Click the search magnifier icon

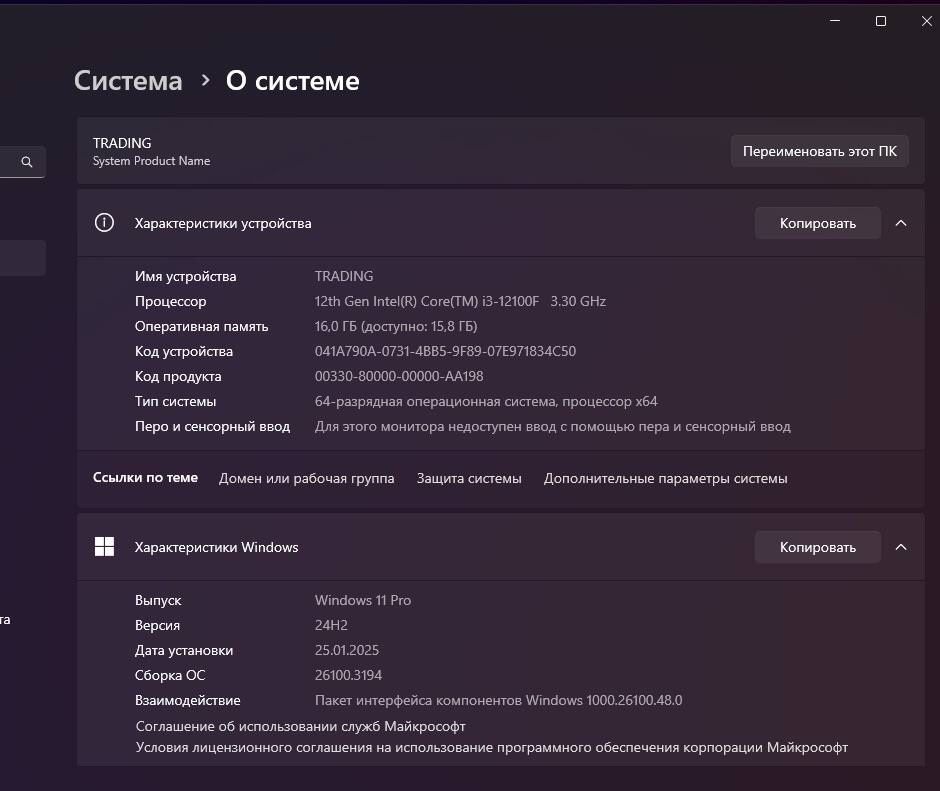coord(26,162)
